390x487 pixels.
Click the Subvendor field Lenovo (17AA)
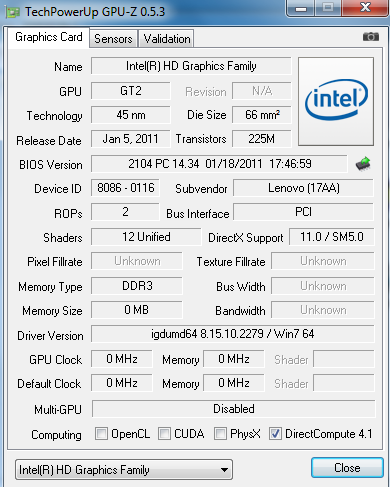click(303, 188)
